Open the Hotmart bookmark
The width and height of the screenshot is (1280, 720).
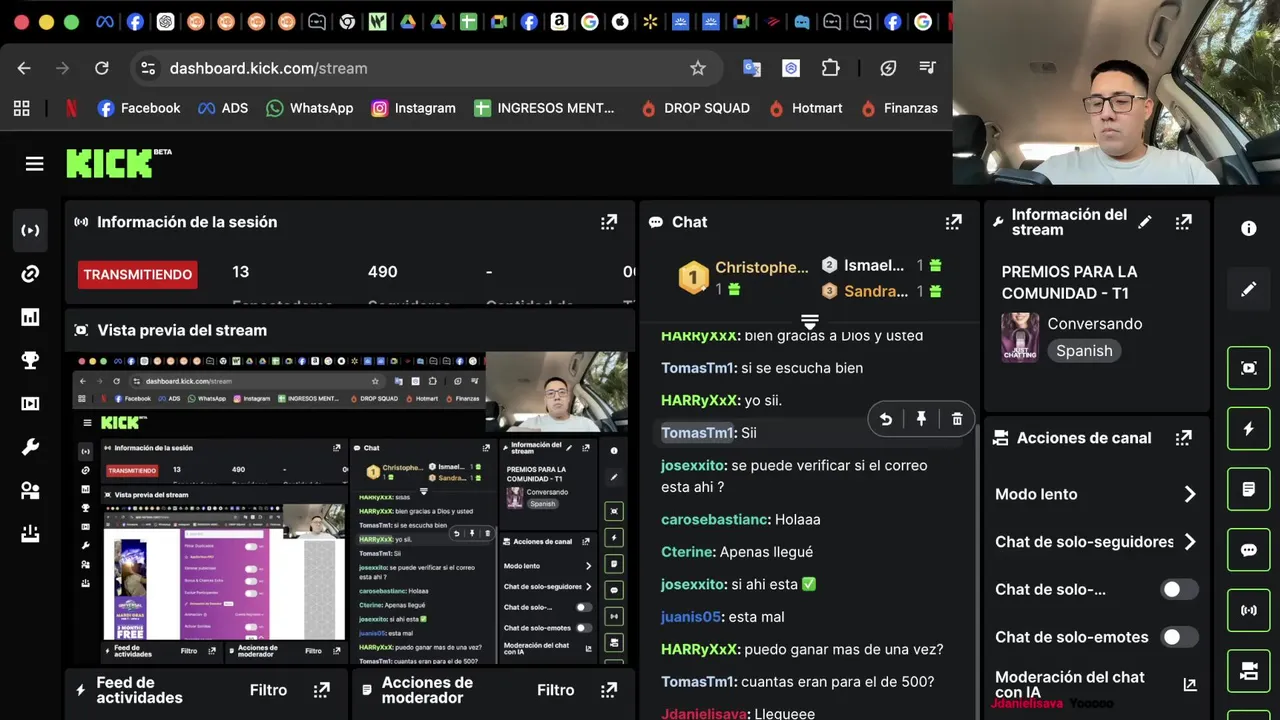point(806,108)
